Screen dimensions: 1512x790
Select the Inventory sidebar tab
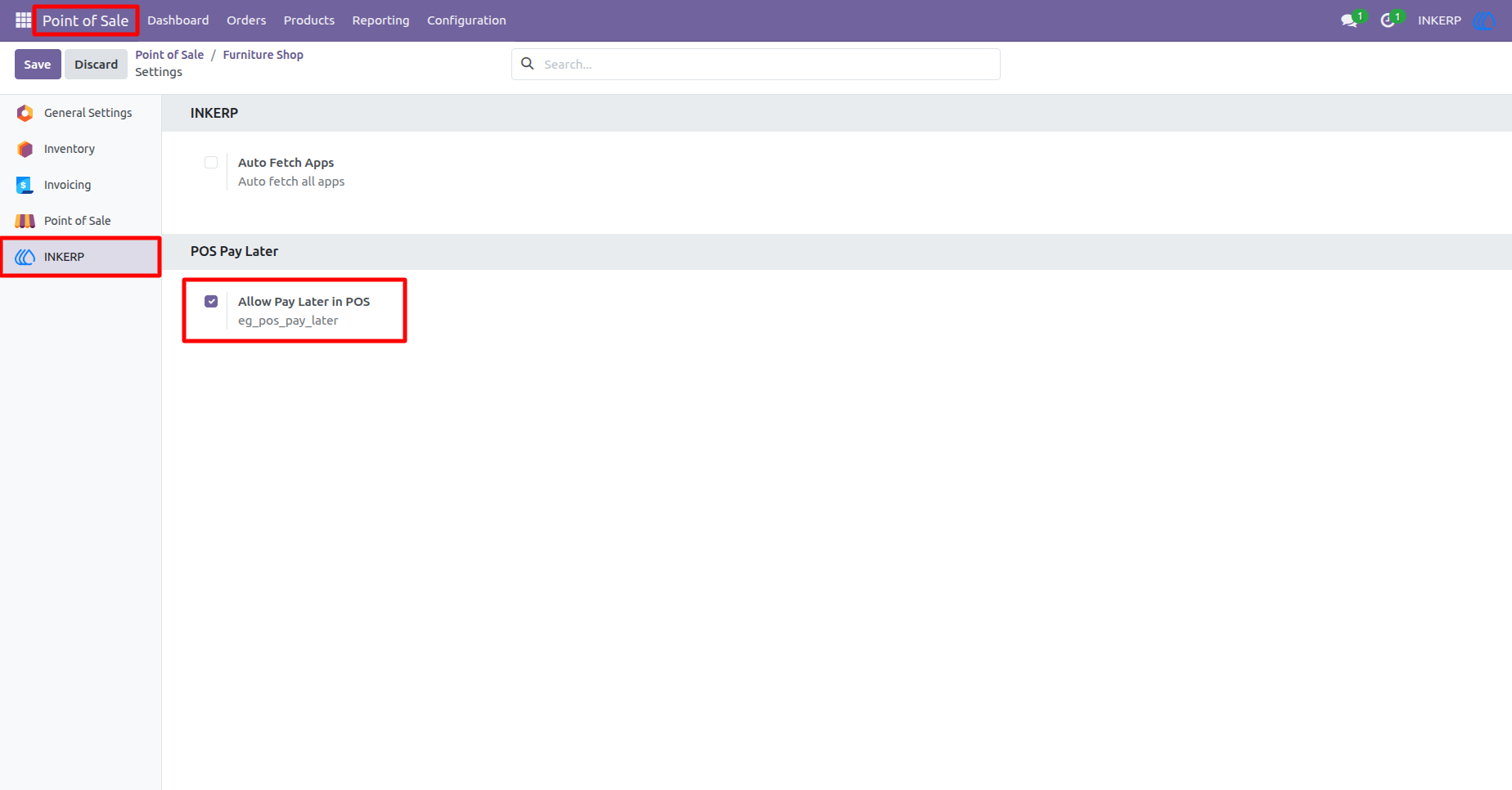click(x=80, y=149)
